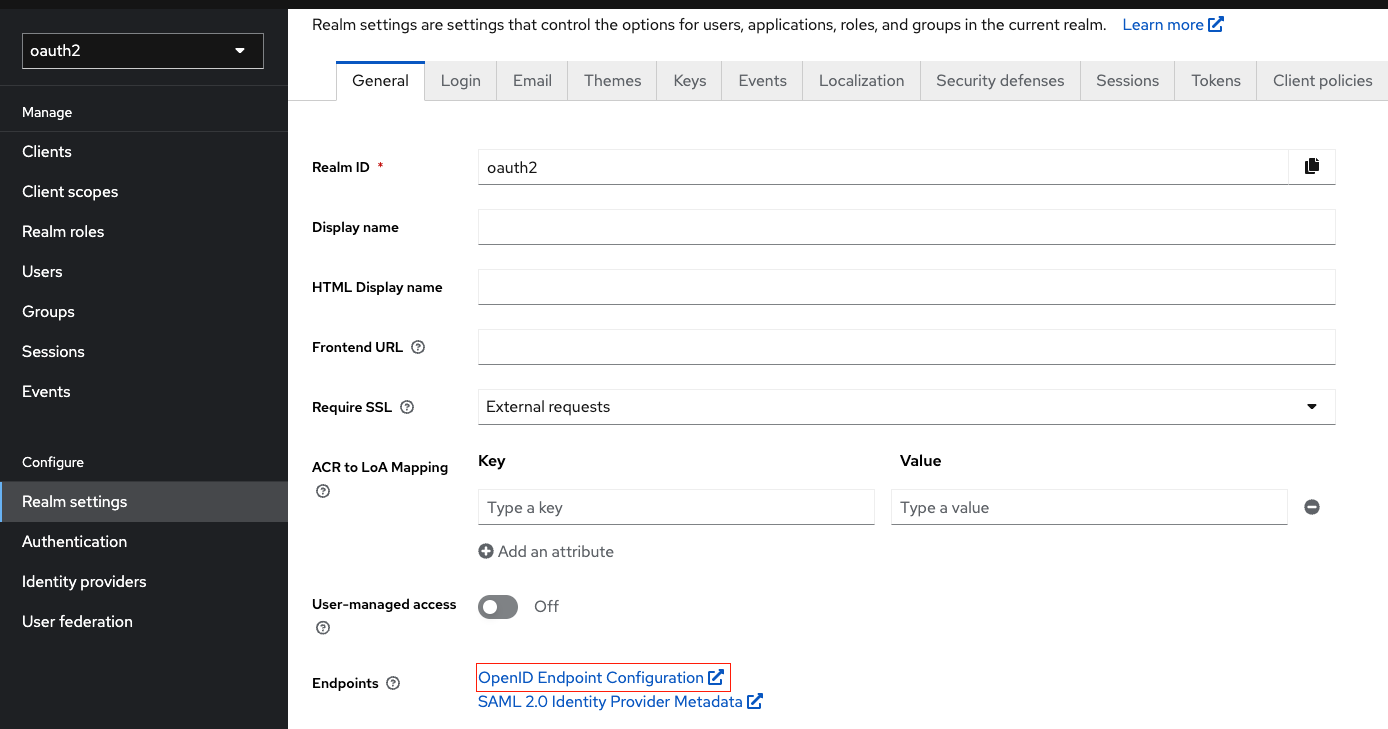
Task: Show help for ACR to LoA Mapping
Action: pyautogui.click(x=323, y=491)
